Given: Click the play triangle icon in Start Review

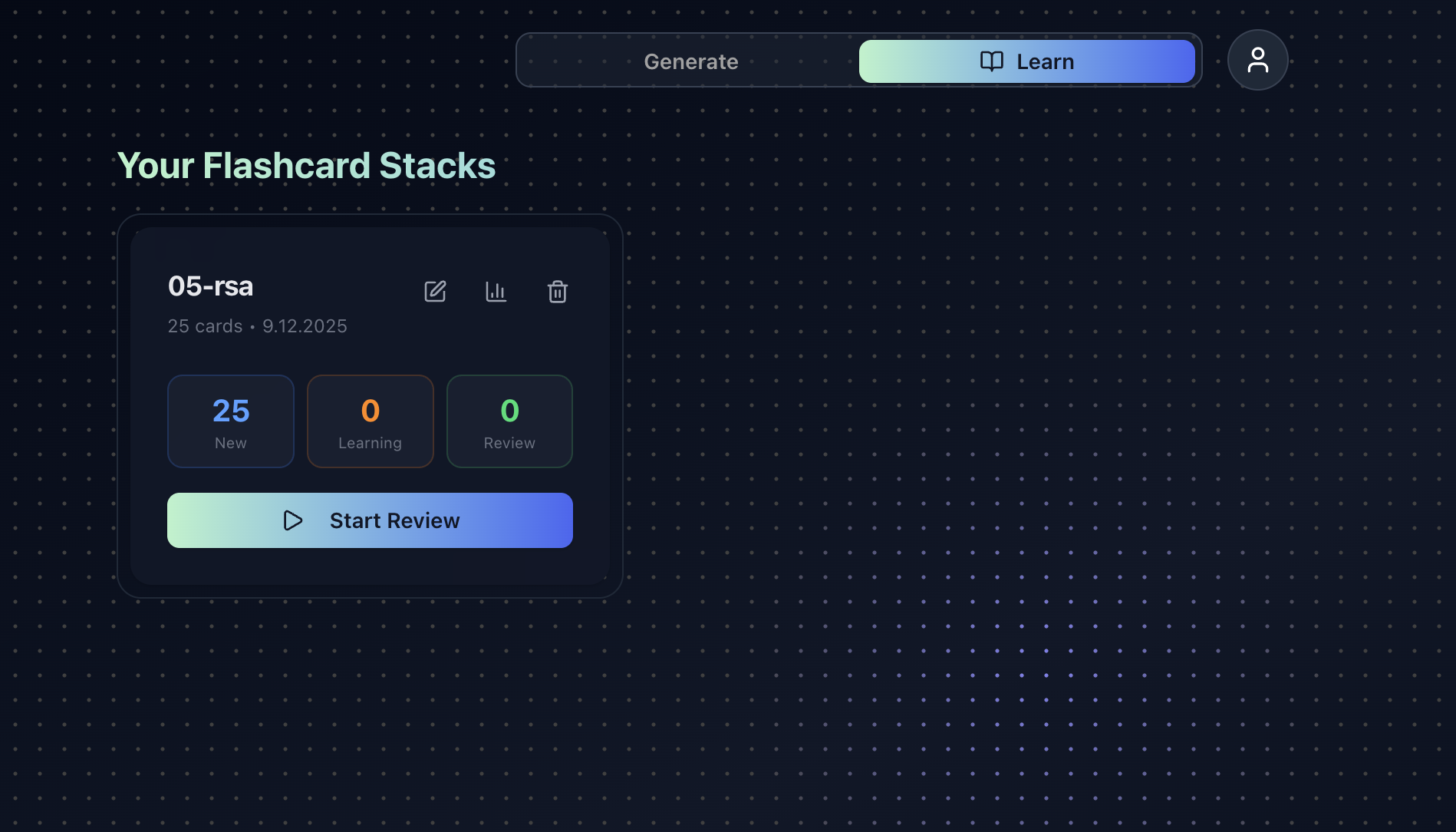Looking at the screenshot, I should click(293, 520).
